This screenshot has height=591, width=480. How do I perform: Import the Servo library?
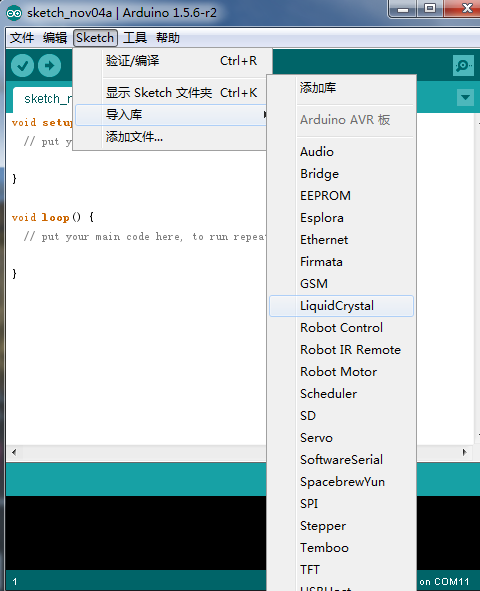[341, 438]
